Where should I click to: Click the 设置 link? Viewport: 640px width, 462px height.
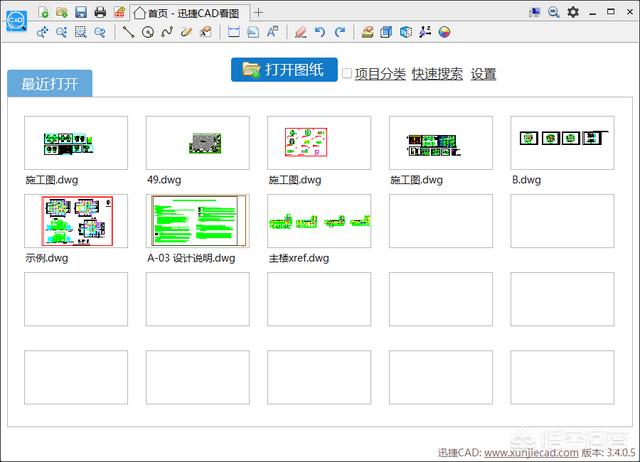tap(483, 74)
